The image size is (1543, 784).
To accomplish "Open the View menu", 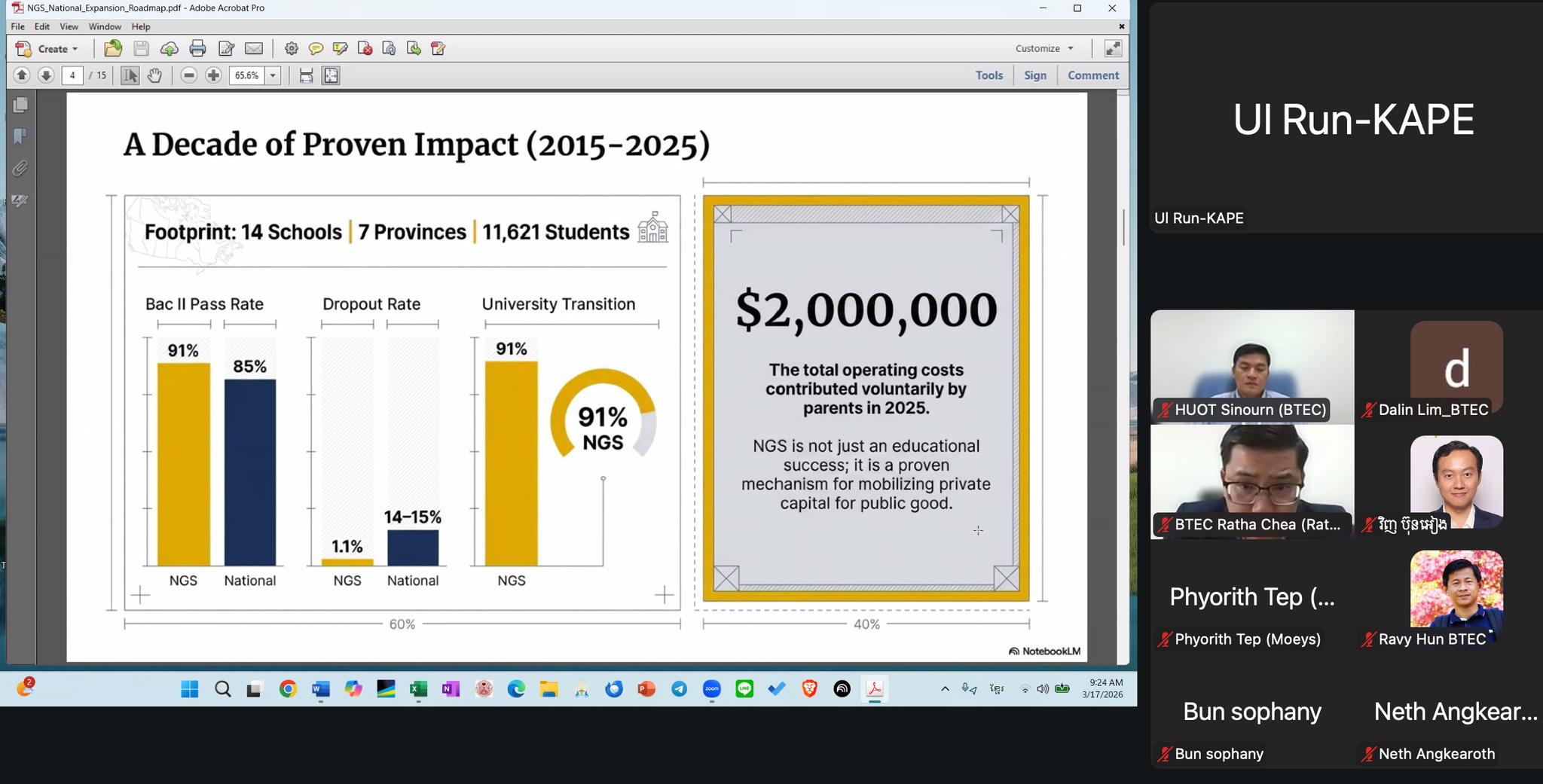I will pyautogui.click(x=69, y=26).
